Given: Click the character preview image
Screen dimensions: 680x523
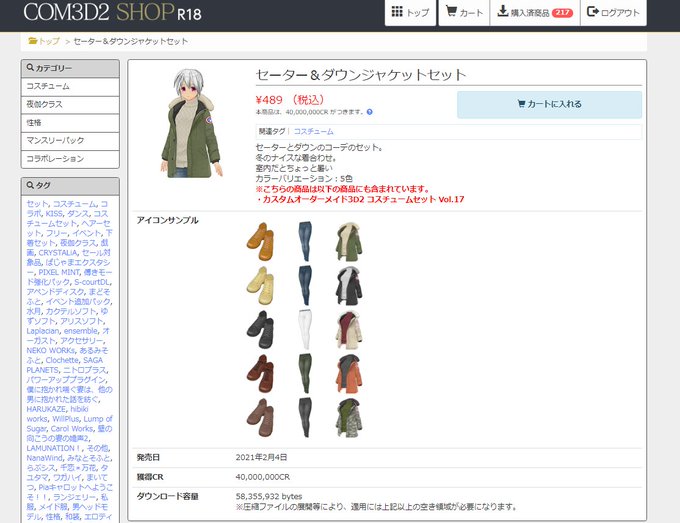Looking at the screenshot, I should (191, 123).
